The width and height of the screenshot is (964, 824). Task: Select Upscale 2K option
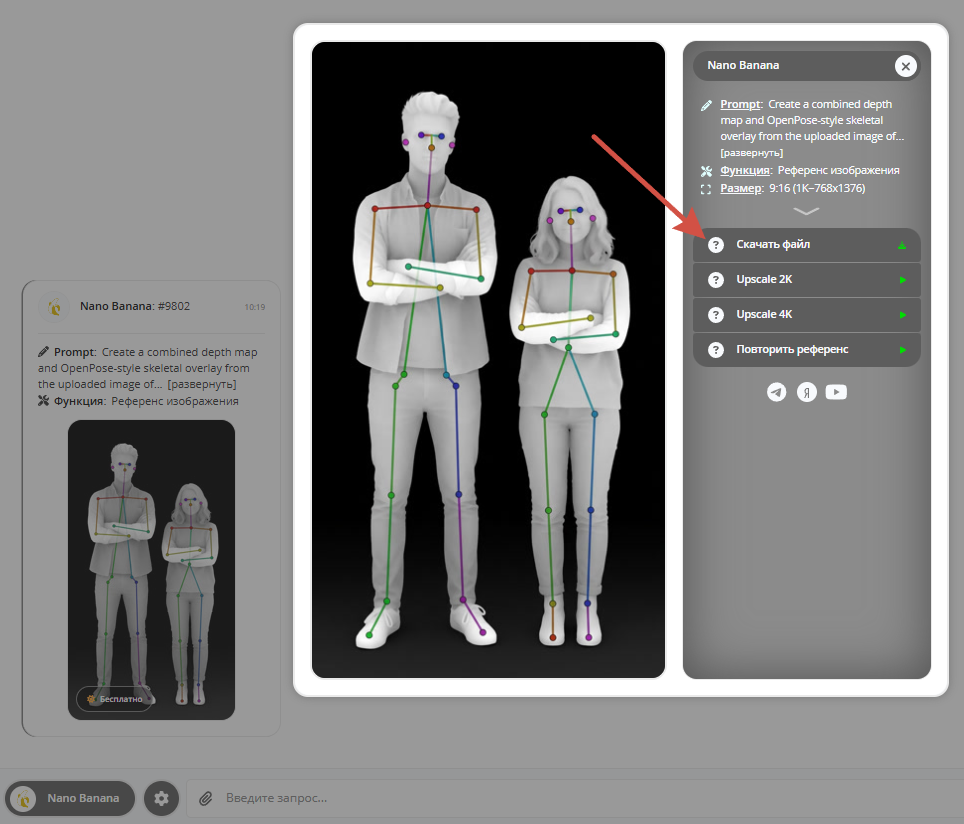(x=807, y=280)
